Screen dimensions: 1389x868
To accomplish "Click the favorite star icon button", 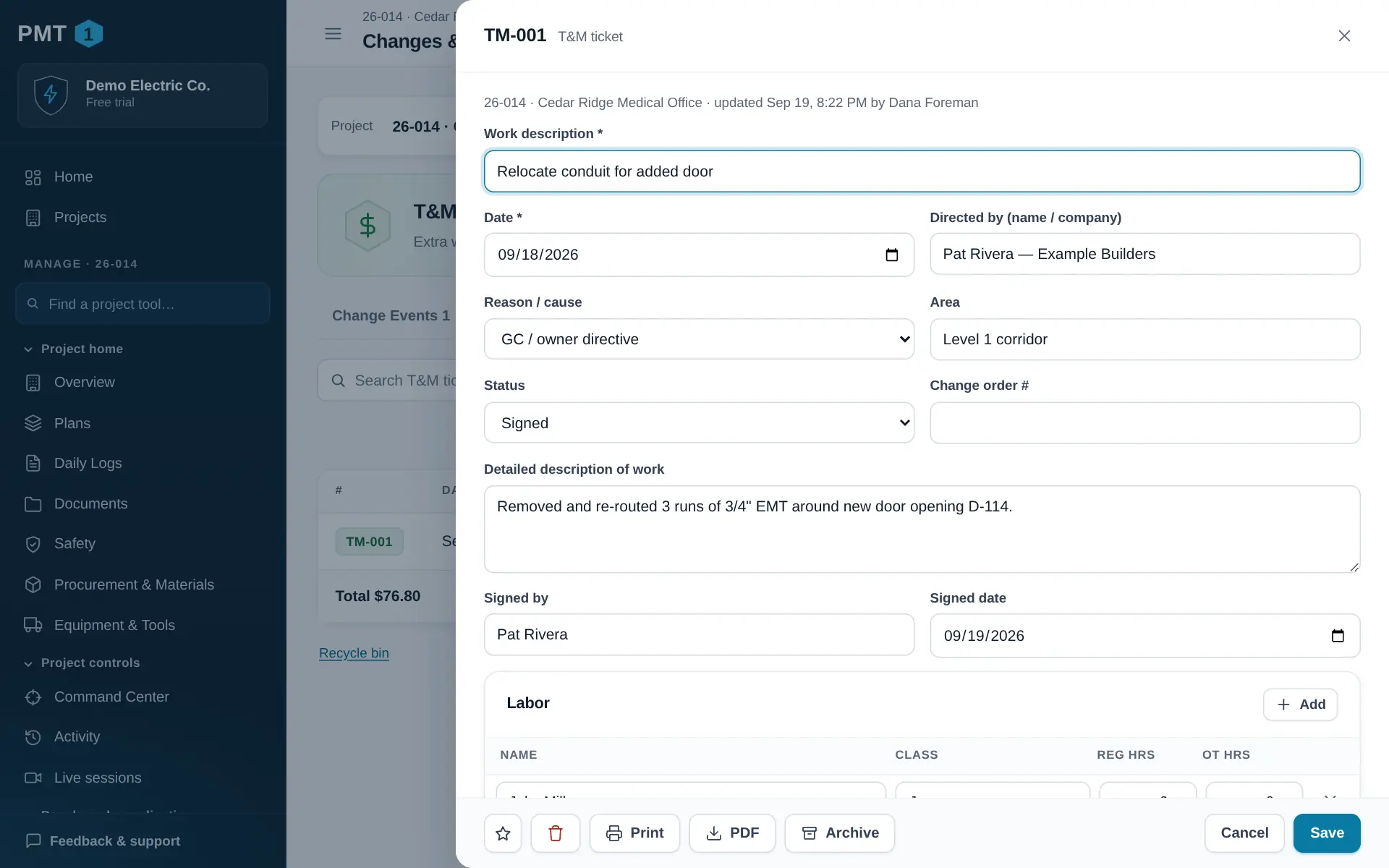I will (x=503, y=833).
